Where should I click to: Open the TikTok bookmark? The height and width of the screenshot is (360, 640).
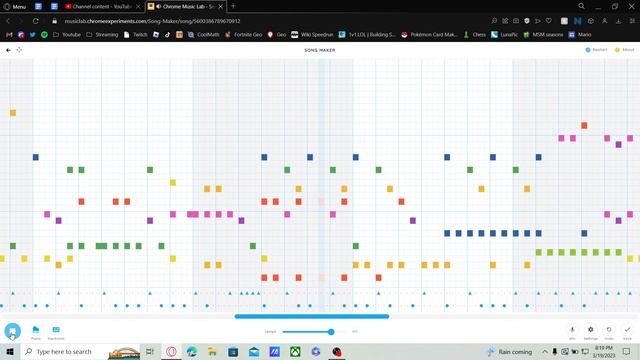[167, 35]
